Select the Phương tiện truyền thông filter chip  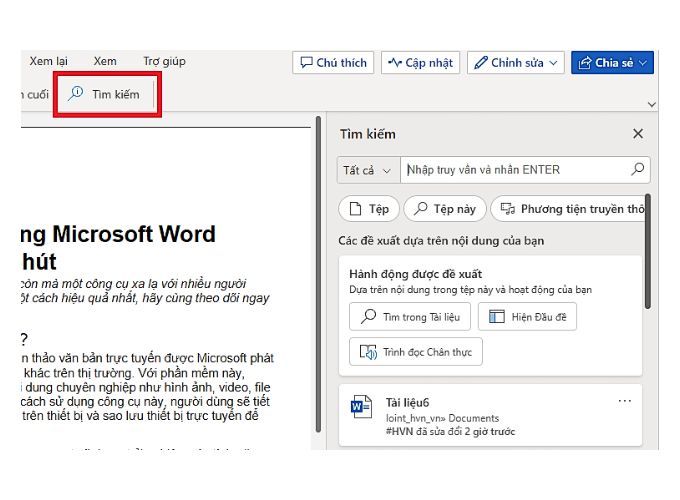[x=568, y=209]
